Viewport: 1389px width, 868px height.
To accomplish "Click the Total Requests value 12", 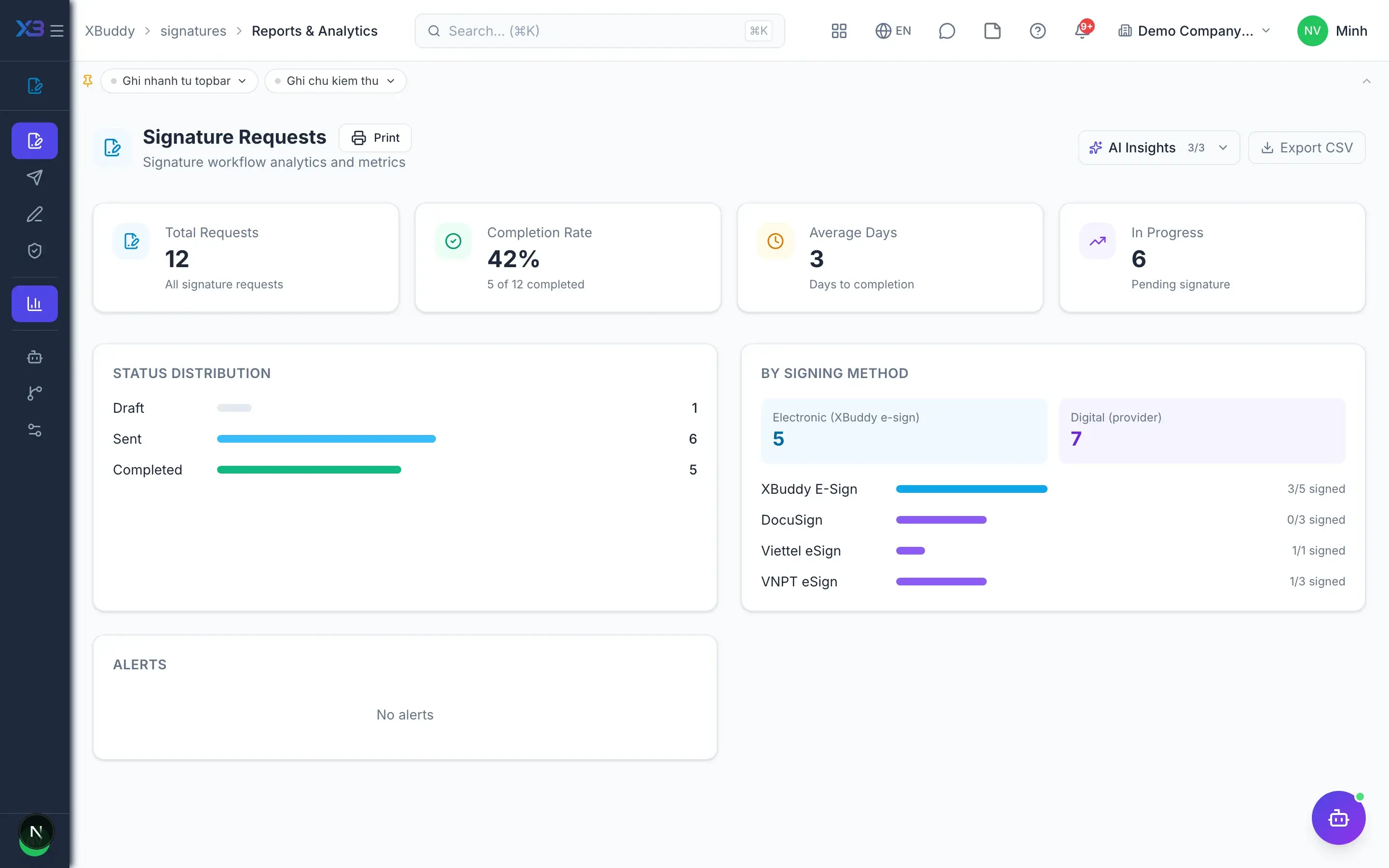I will [177, 259].
